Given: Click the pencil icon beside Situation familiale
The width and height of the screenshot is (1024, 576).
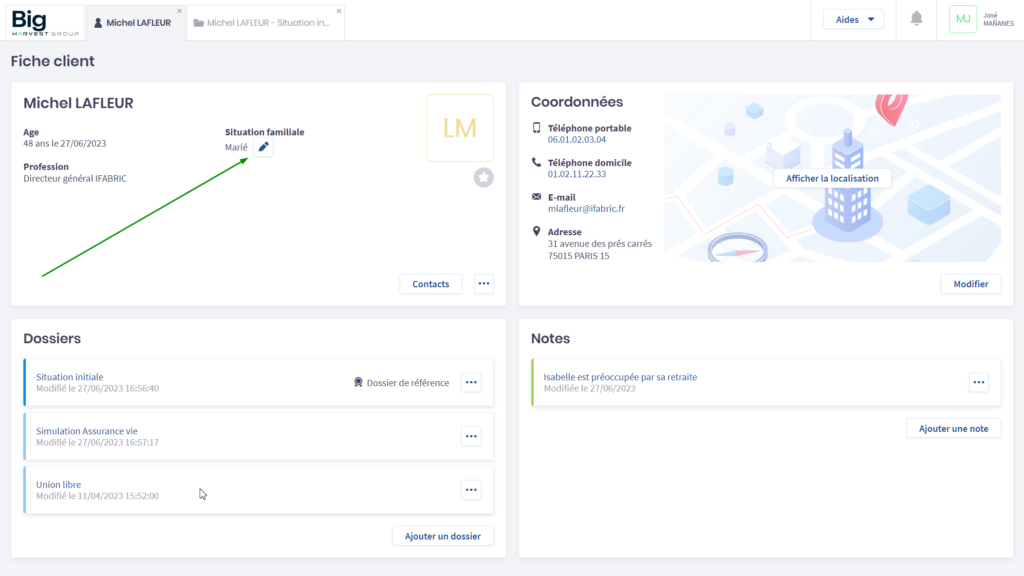Looking at the screenshot, I should click(263, 147).
